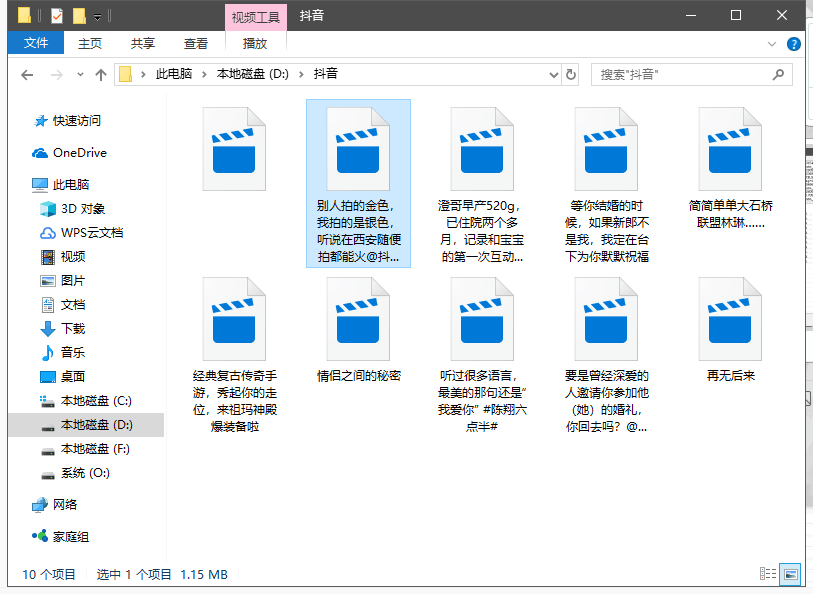
Task: Click the search magnifier in 搜索"抖音" box
Action: [x=778, y=74]
